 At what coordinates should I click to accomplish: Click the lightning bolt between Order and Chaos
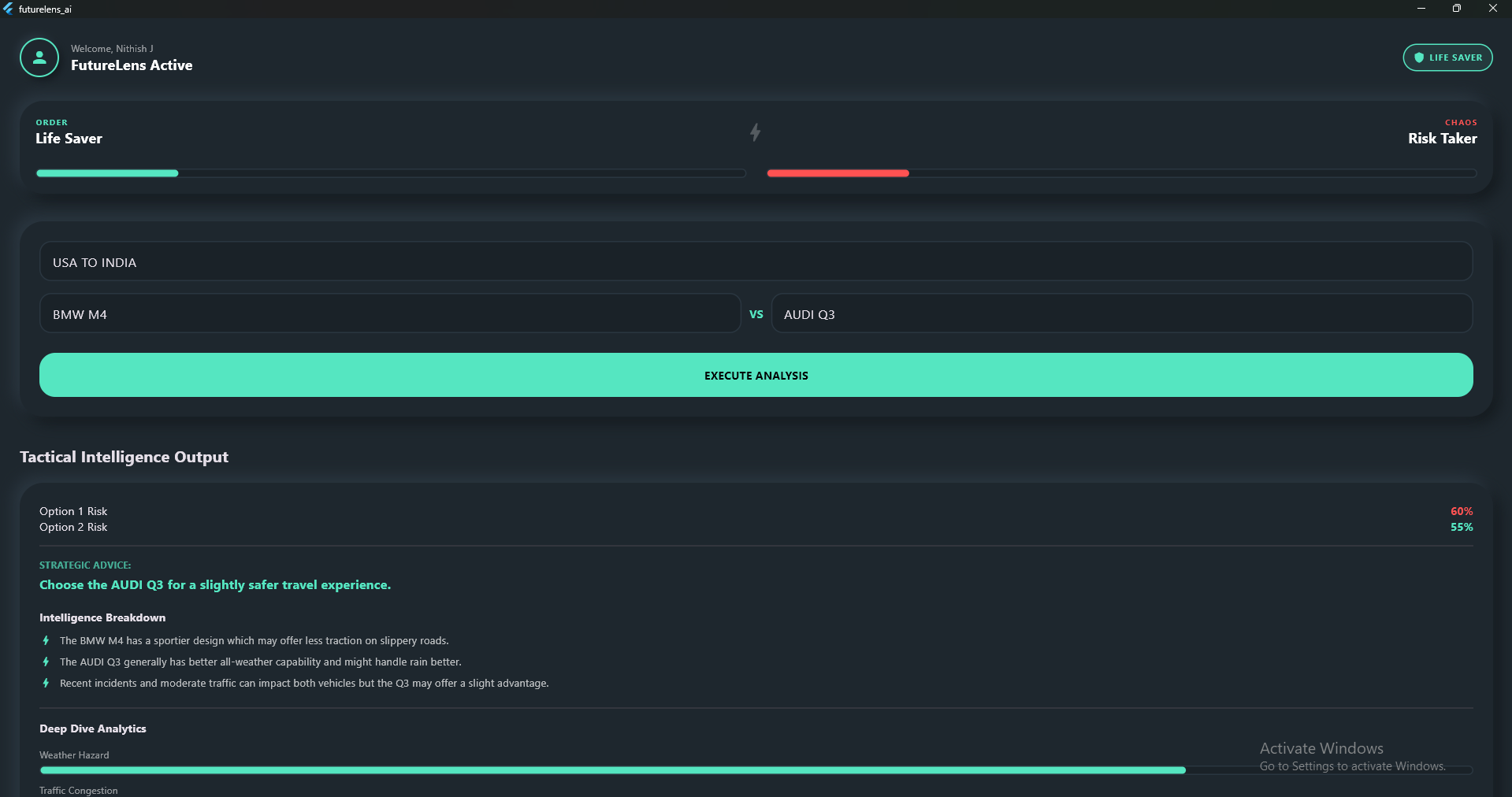tap(755, 132)
